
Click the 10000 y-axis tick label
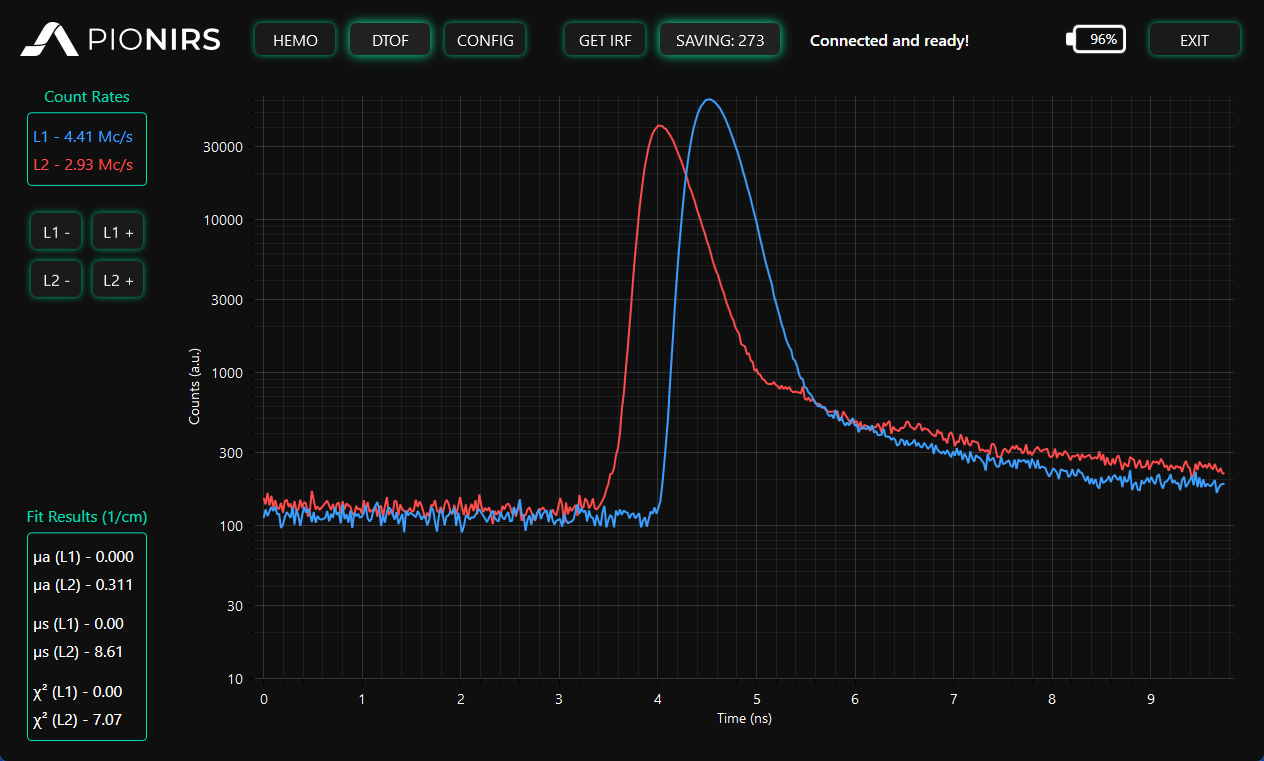pos(223,220)
